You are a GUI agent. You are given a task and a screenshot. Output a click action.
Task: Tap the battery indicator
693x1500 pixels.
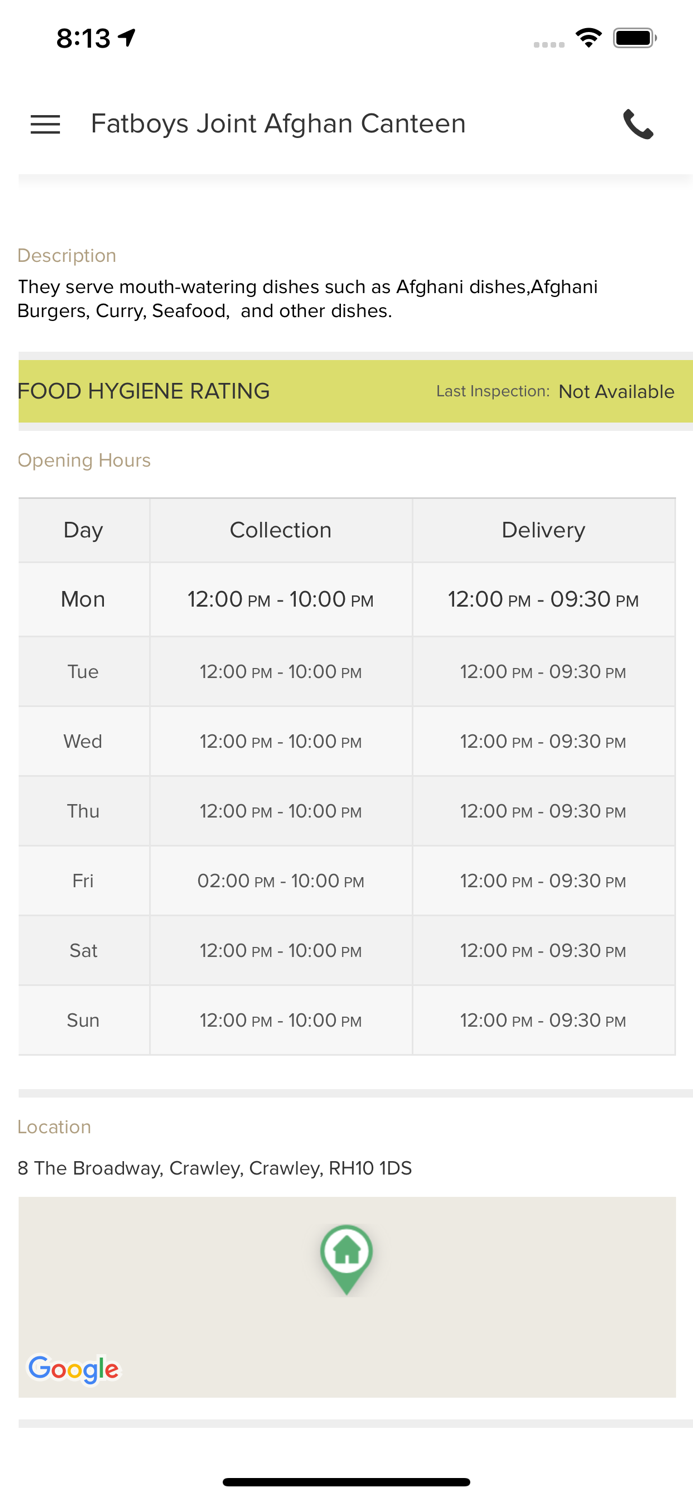(634, 38)
